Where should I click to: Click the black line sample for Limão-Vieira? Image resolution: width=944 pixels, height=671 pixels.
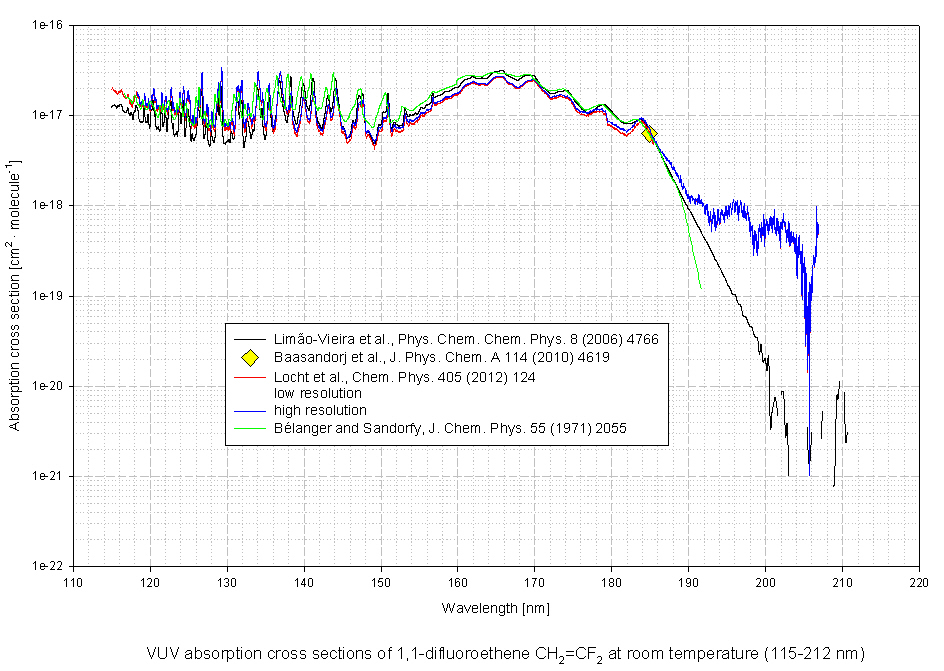(251, 340)
